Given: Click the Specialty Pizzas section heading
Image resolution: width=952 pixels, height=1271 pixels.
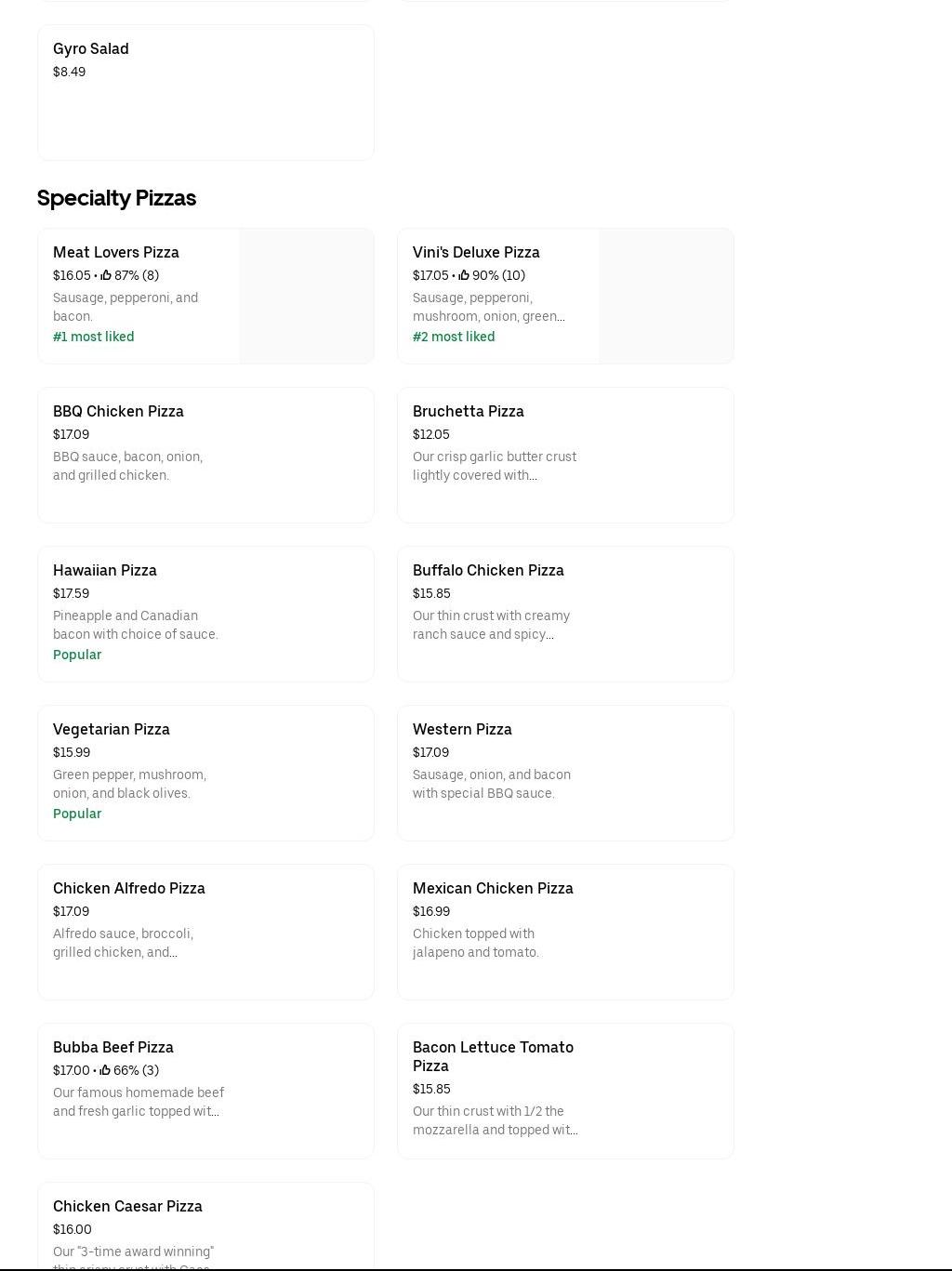Looking at the screenshot, I should 116,198.
